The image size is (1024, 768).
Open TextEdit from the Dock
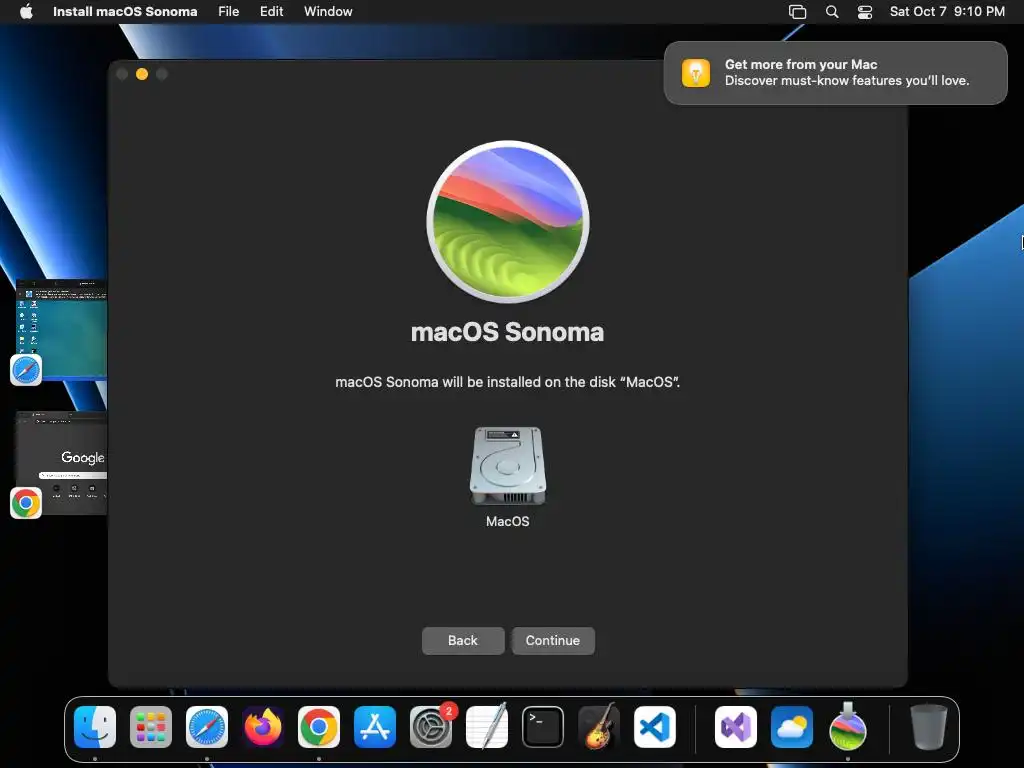pos(487,727)
